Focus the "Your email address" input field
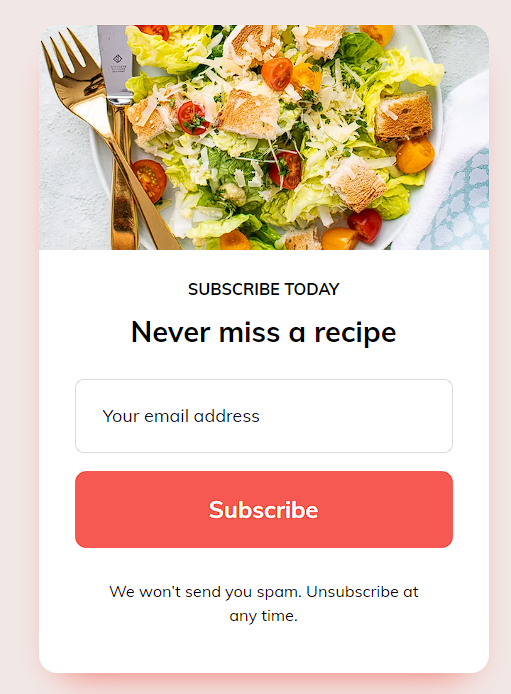The width and height of the screenshot is (511, 694). coord(264,416)
